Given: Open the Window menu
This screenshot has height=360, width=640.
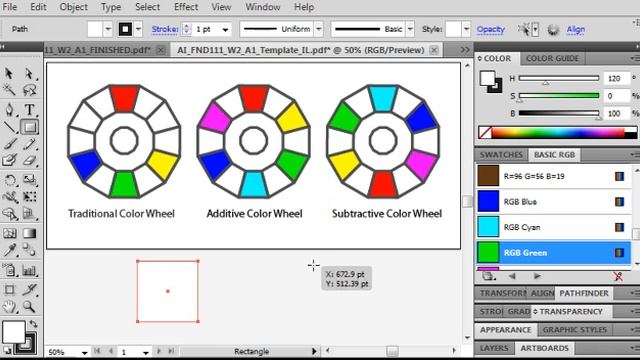Looking at the screenshot, I should pos(262,7).
